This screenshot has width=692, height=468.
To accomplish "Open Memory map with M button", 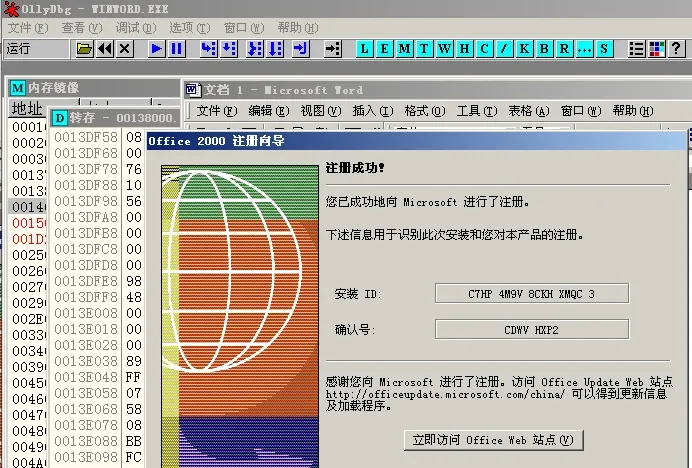I will click(x=404, y=49).
